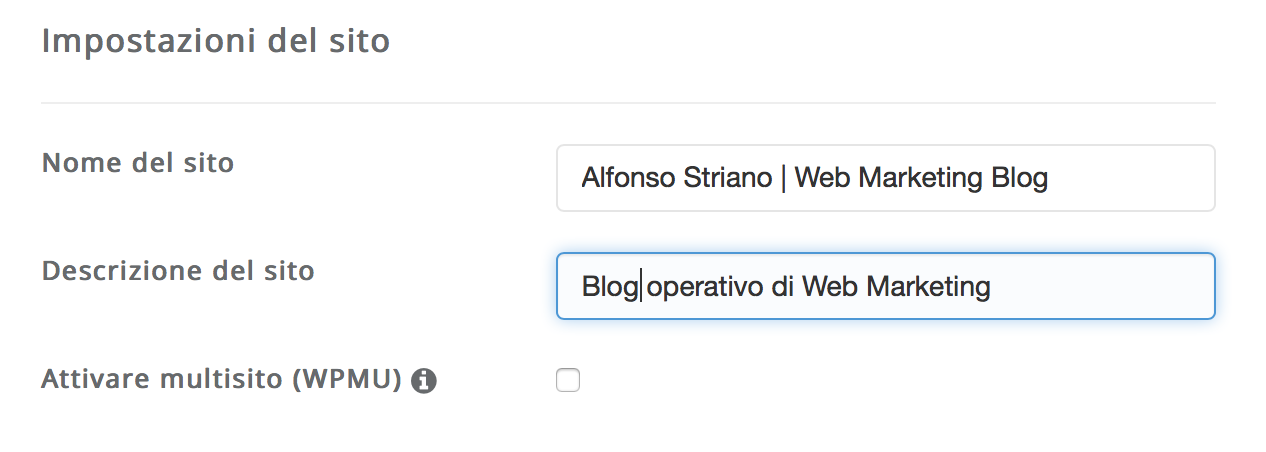Click the "Descrizione del sito" label

(x=178, y=270)
